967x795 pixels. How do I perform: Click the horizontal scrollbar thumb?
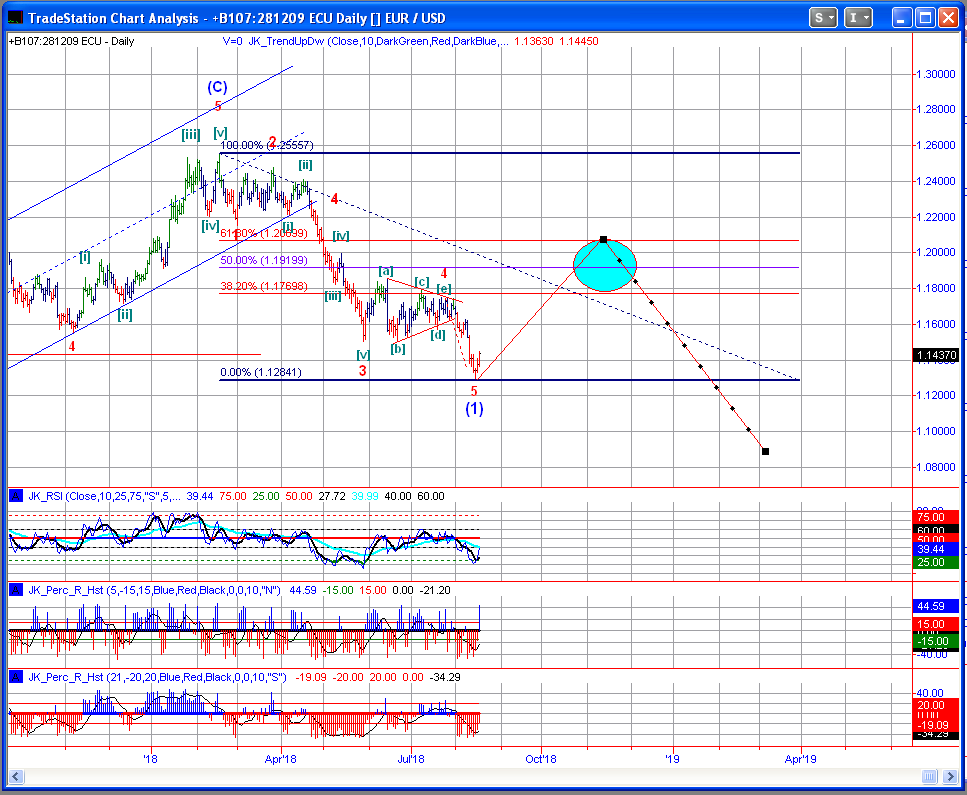929,776
